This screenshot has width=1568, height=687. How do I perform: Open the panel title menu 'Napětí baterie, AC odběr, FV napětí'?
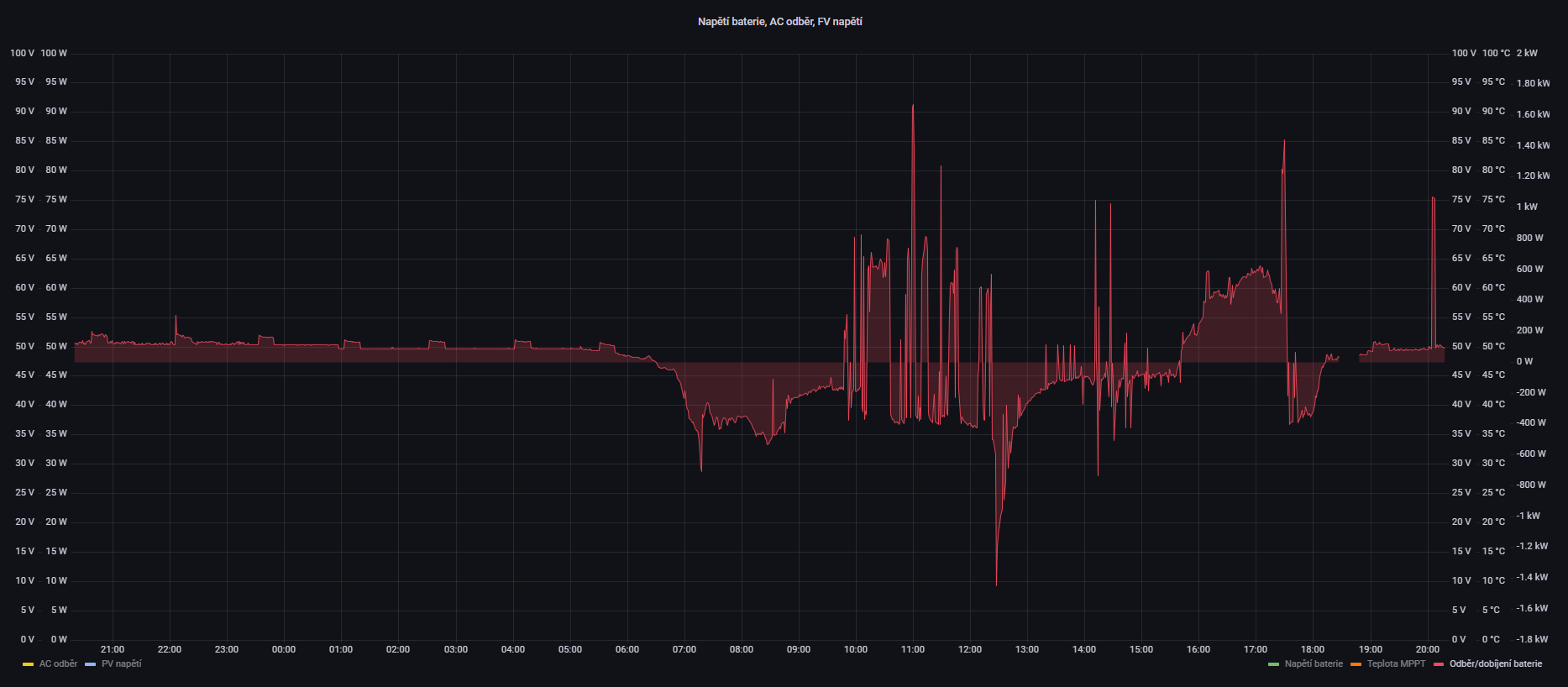click(779, 22)
